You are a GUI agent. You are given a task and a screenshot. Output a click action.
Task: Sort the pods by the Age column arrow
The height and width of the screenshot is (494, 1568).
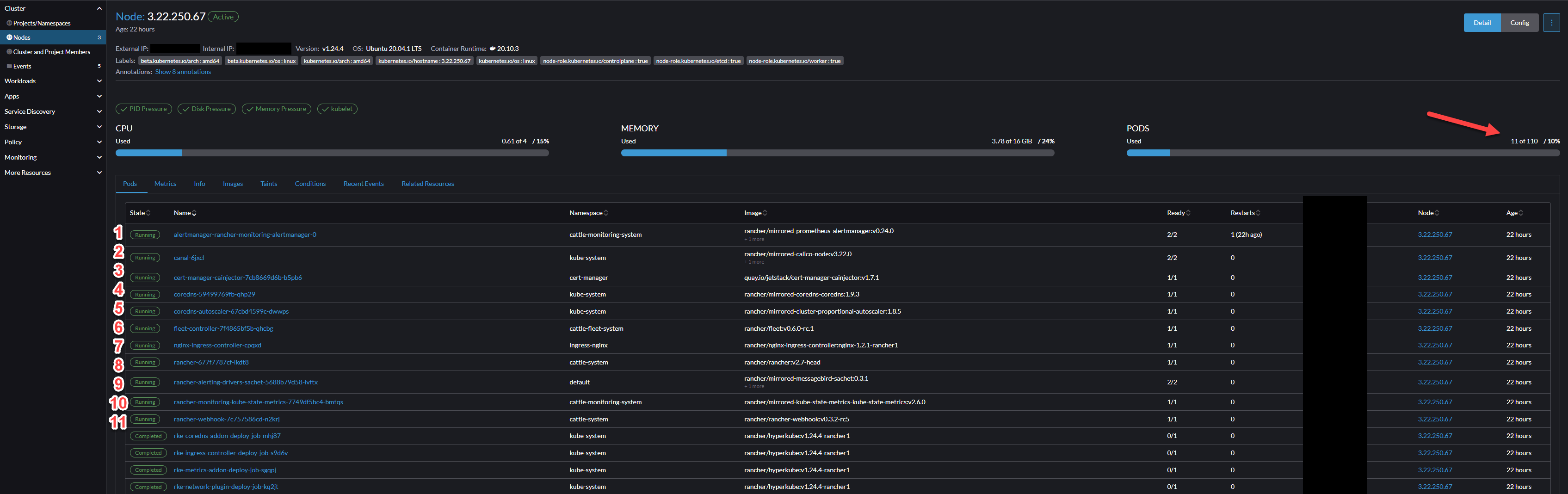[1522, 212]
